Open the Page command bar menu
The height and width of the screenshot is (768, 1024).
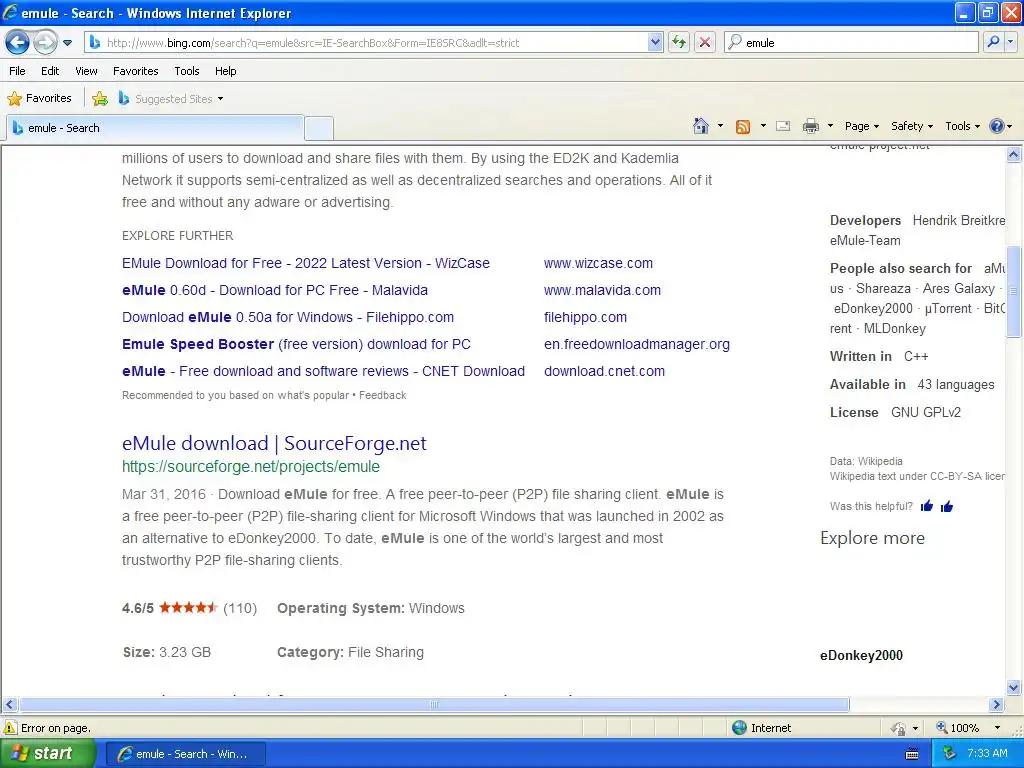point(861,126)
